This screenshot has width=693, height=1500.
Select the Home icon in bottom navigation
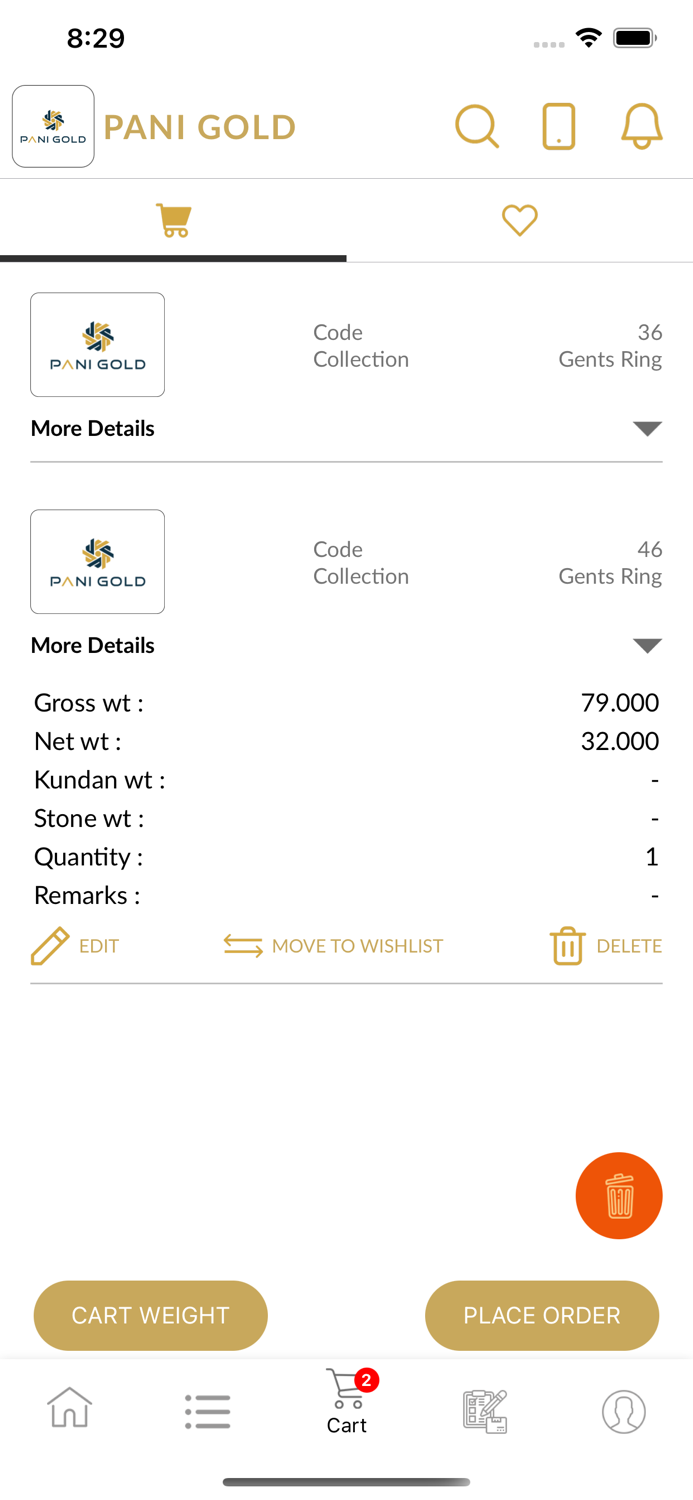69,1410
